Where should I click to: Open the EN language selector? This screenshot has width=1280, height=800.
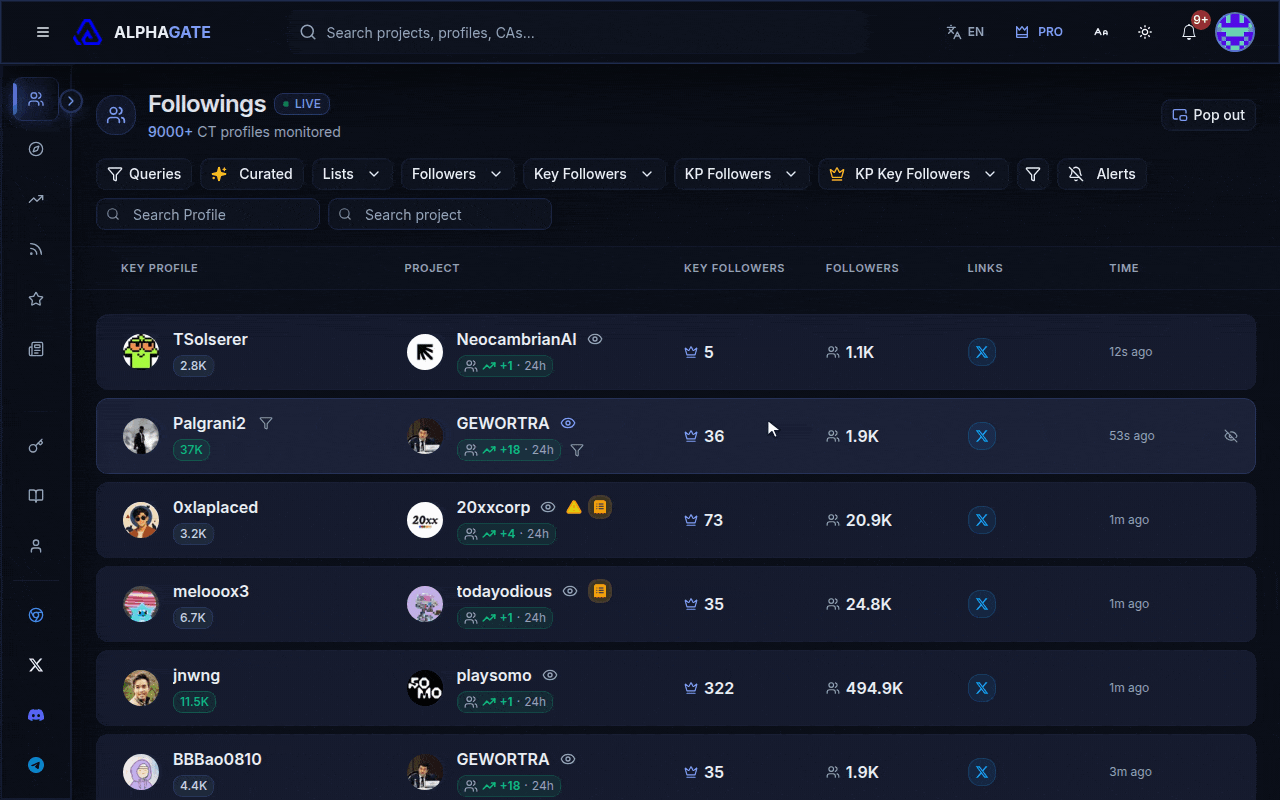(965, 32)
